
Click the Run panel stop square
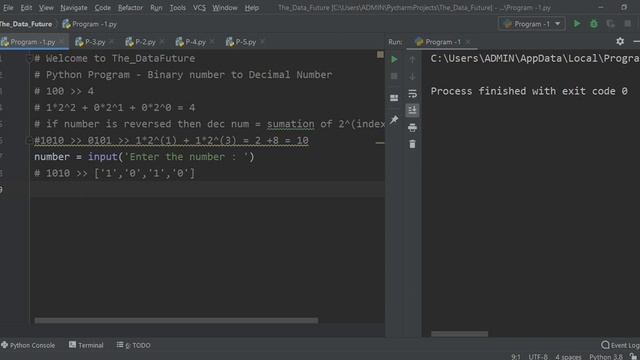pyautogui.click(x=394, y=76)
